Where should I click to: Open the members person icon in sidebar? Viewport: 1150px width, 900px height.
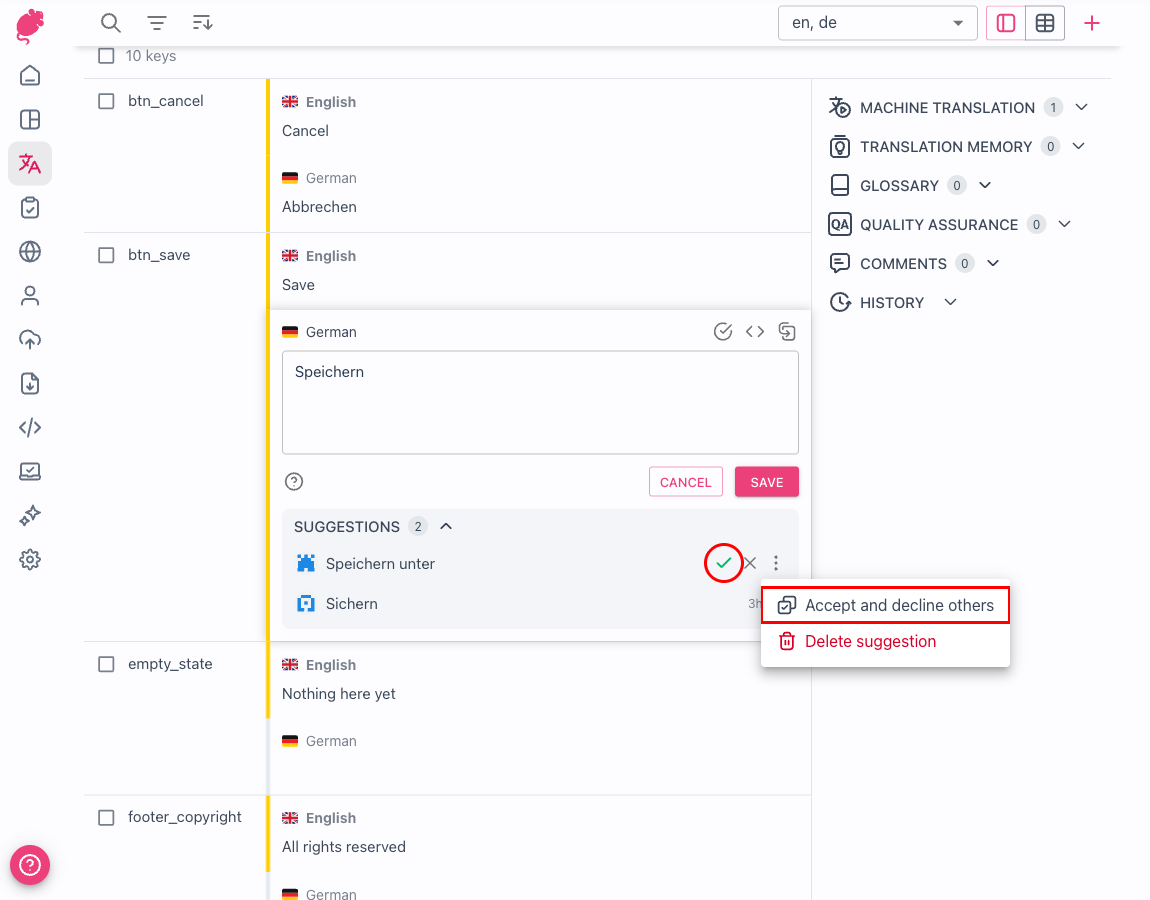(x=30, y=296)
